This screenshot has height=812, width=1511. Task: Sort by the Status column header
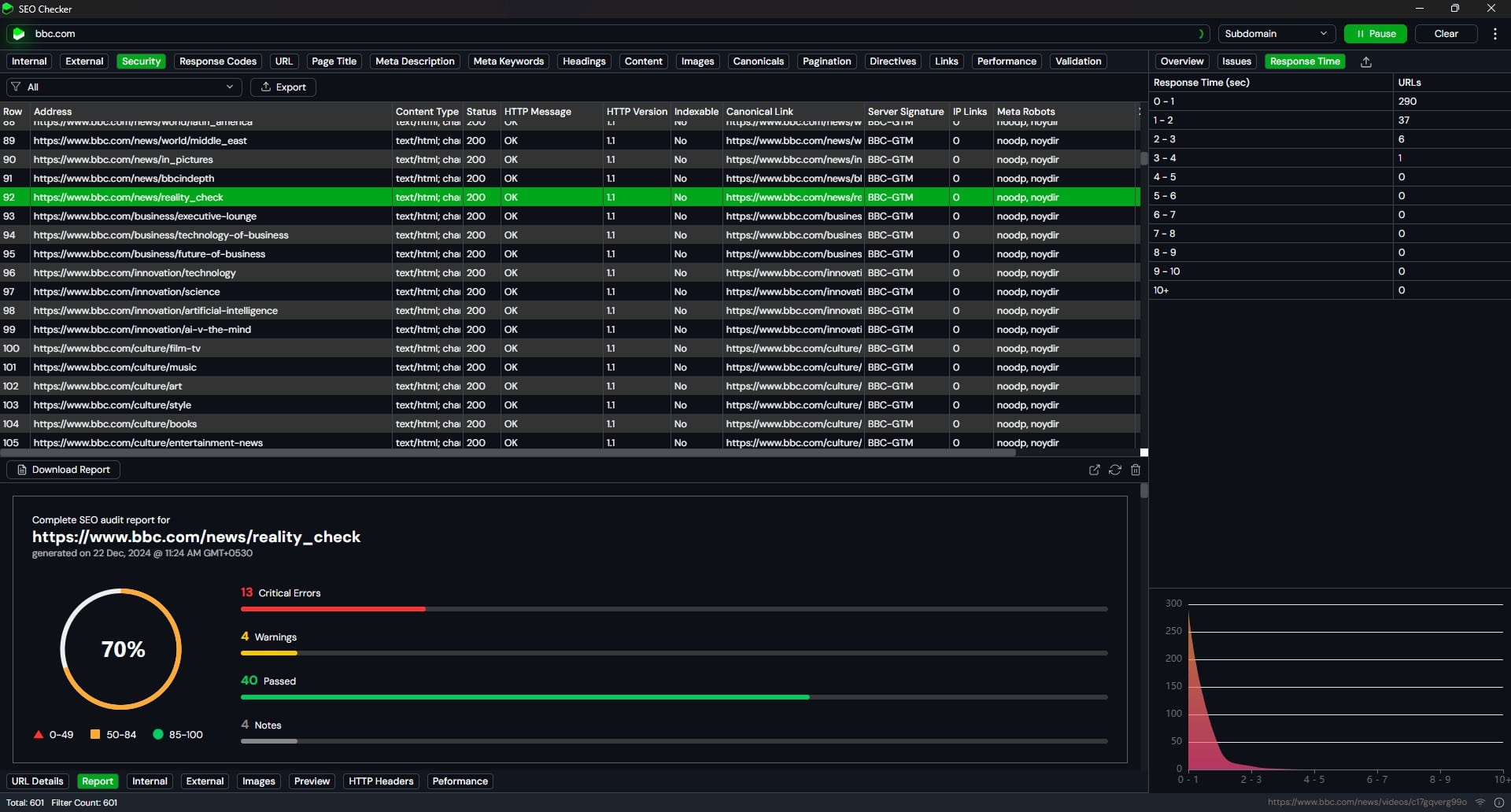[x=481, y=112]
